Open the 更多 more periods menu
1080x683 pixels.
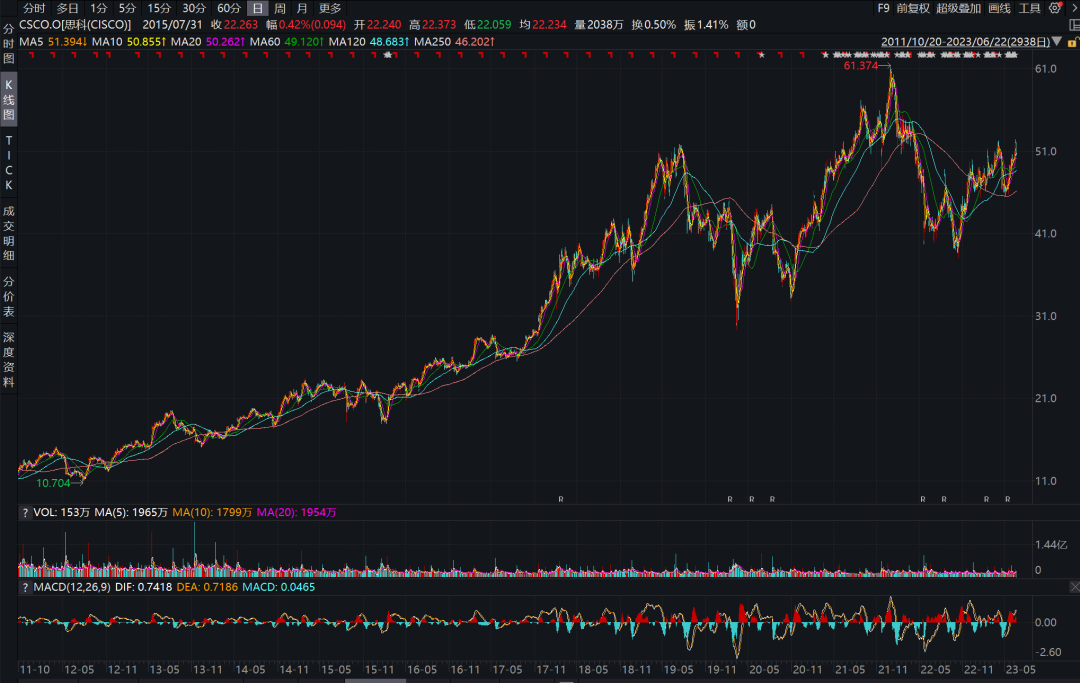coord(330,8)
